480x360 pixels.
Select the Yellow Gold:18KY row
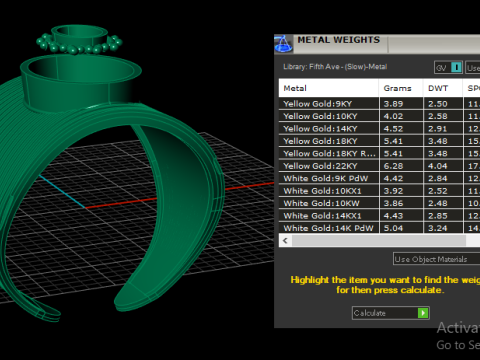(379, 141)
